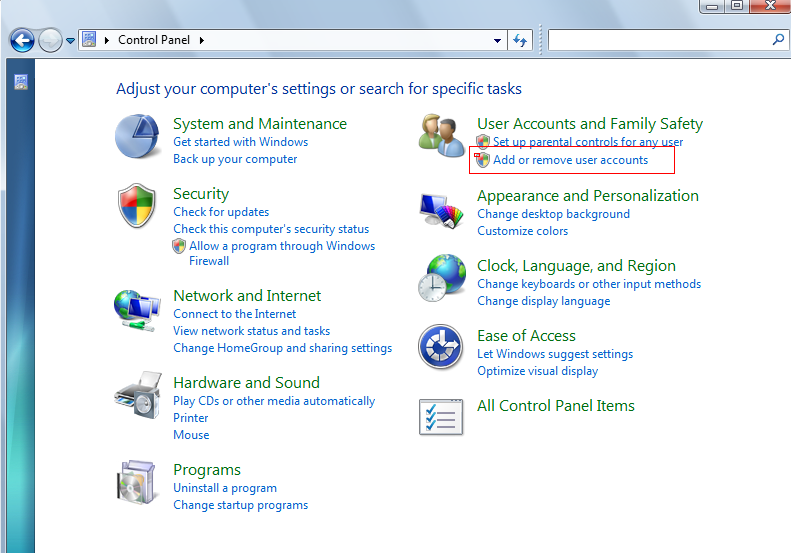This screenshot has height=553, width=791.
Task: Open System and Maintenance heading
Action: click(260, 124)
